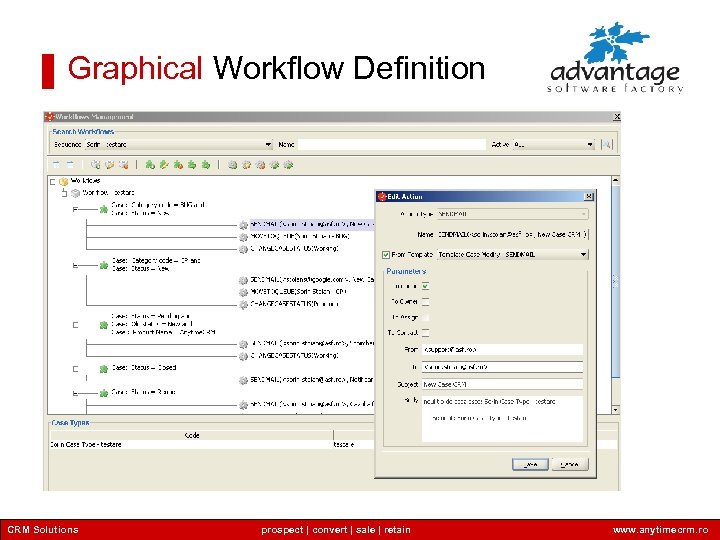The width and height of the screenshot is (720, 540).
Task: Click the second green condition toolbar icon
Action: click(x=164, y=164)
